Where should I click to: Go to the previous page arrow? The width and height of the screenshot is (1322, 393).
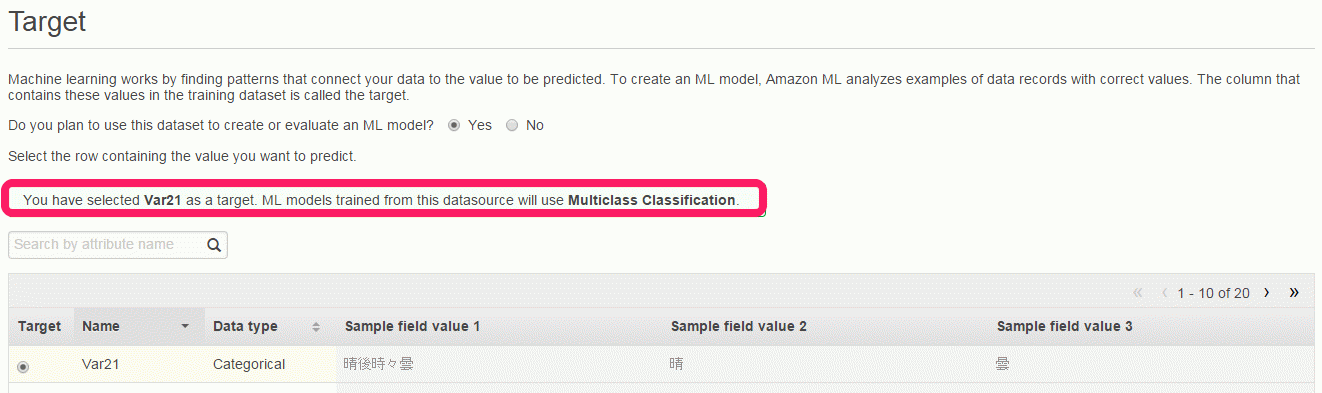click(x=1165, y=293)
